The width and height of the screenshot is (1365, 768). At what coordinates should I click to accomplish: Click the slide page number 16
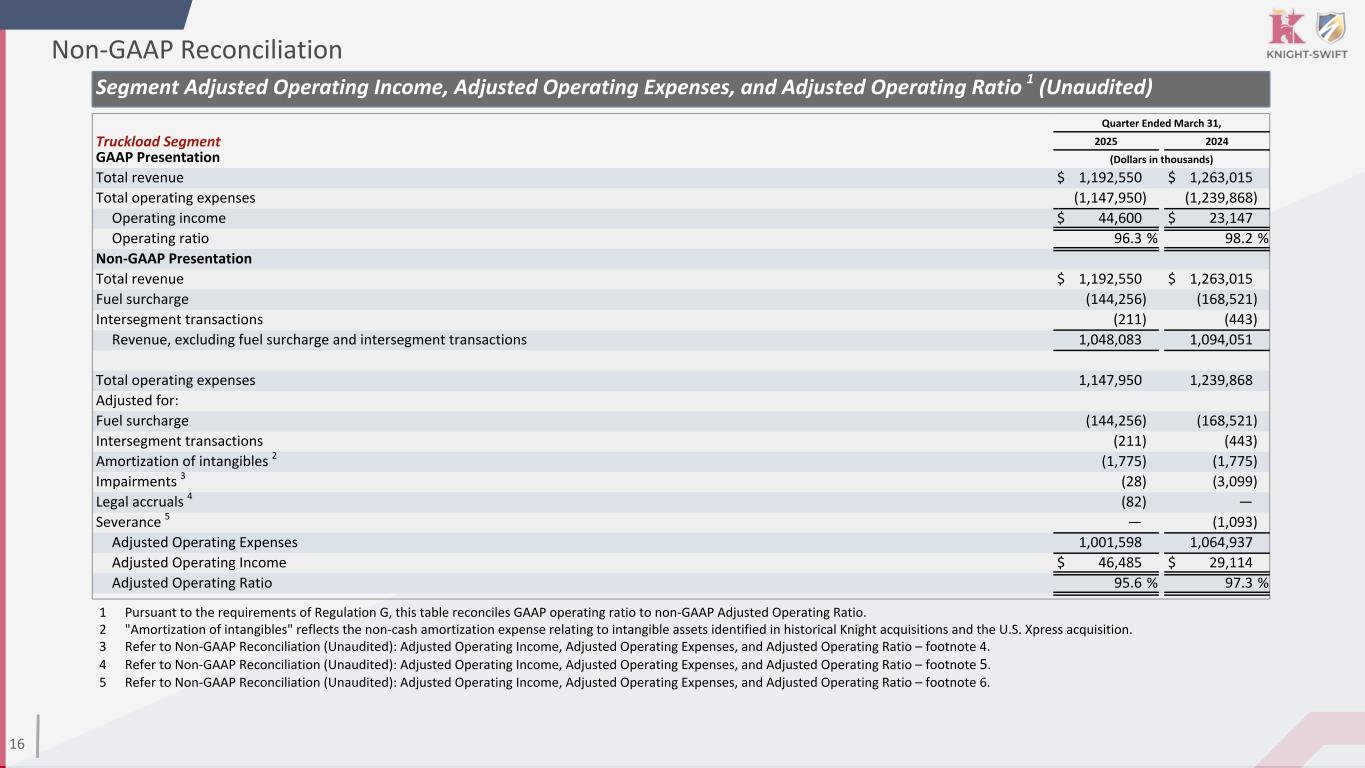pos(17,743)
